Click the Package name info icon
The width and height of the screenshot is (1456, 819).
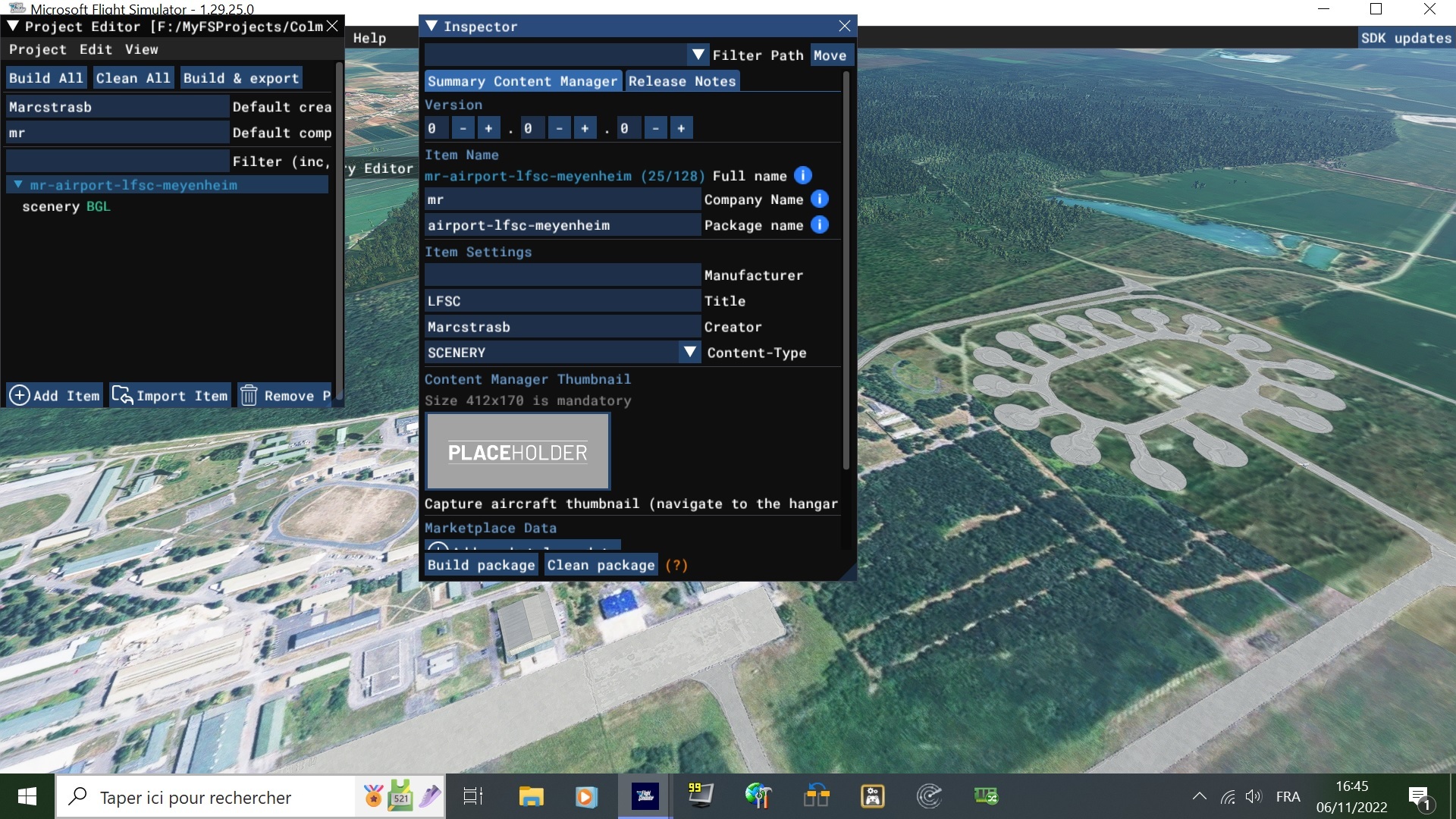(x=820, y=225)
